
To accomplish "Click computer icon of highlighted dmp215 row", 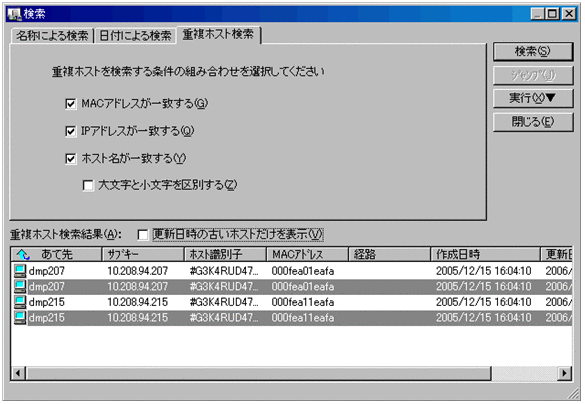I will 20,317.
